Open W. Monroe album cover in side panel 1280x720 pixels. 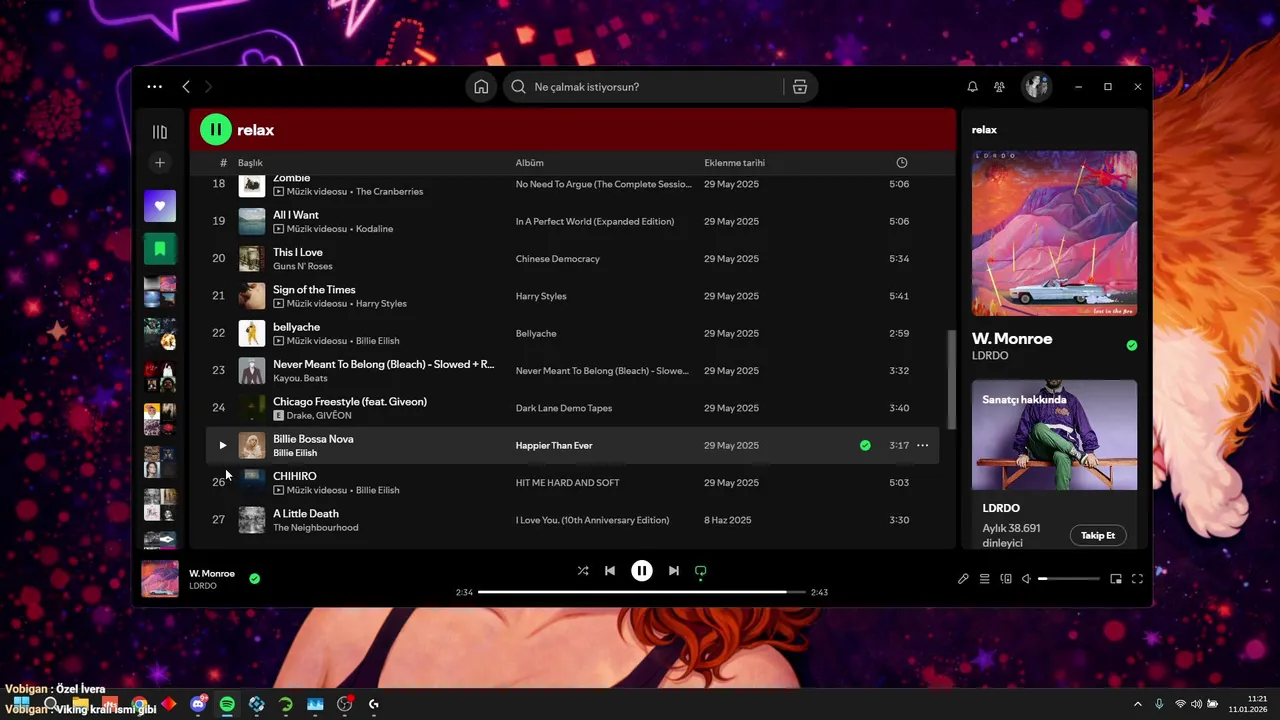point(1054,233)
